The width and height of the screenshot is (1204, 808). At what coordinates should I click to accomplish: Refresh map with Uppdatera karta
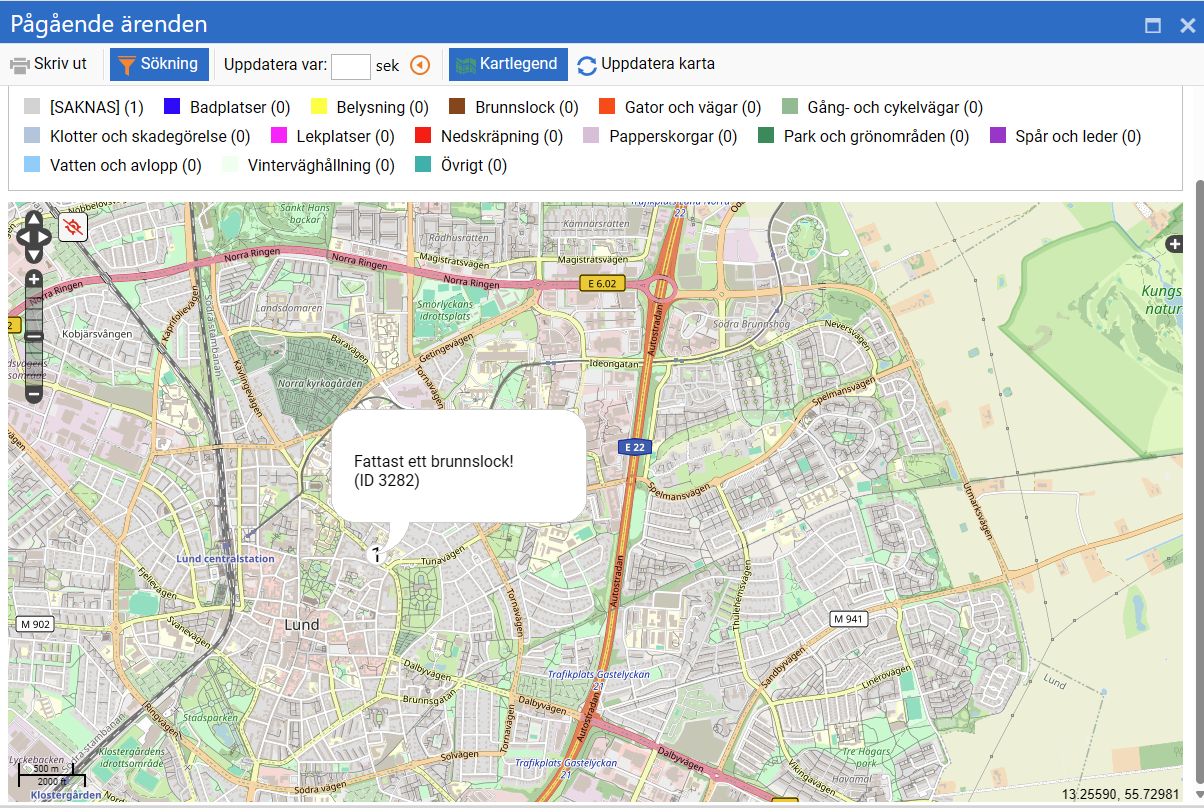tap(646, 65)
